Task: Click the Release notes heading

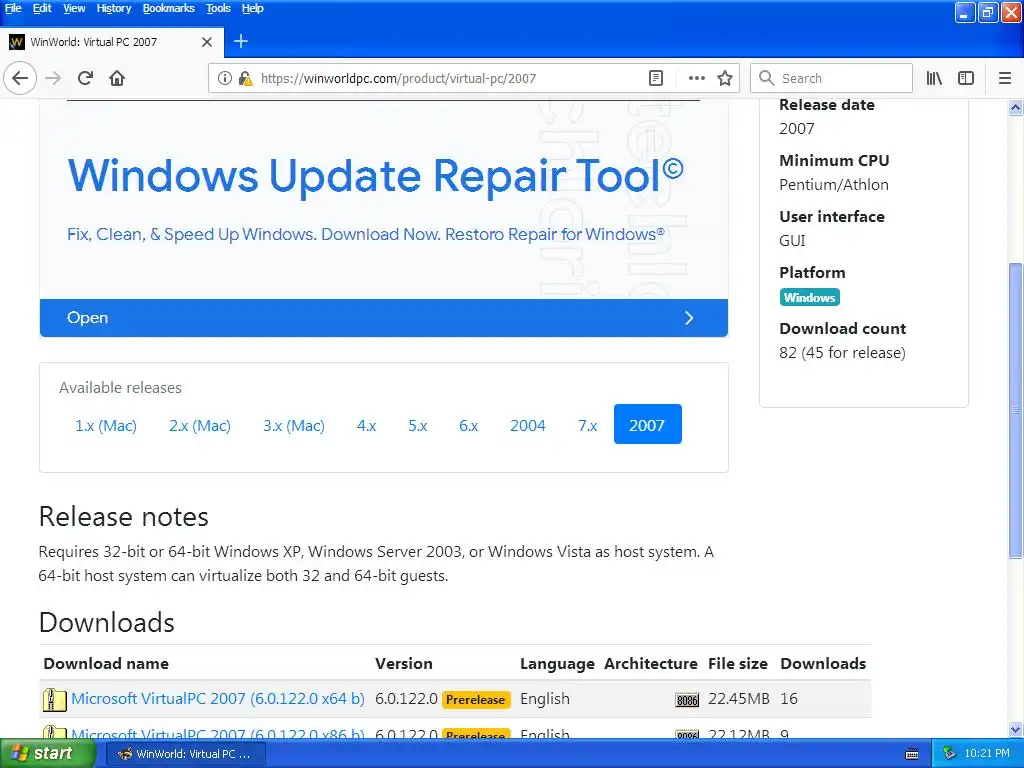Action: click(x=123, y=517)
